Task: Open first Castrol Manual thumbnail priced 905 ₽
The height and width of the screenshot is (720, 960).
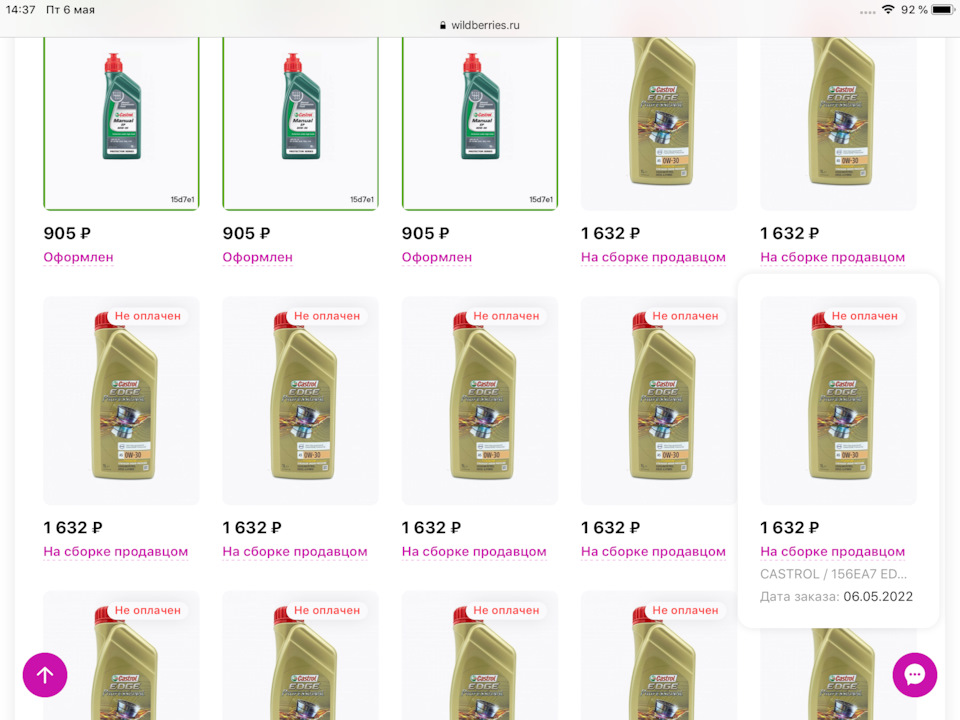Action: point(121,123)
